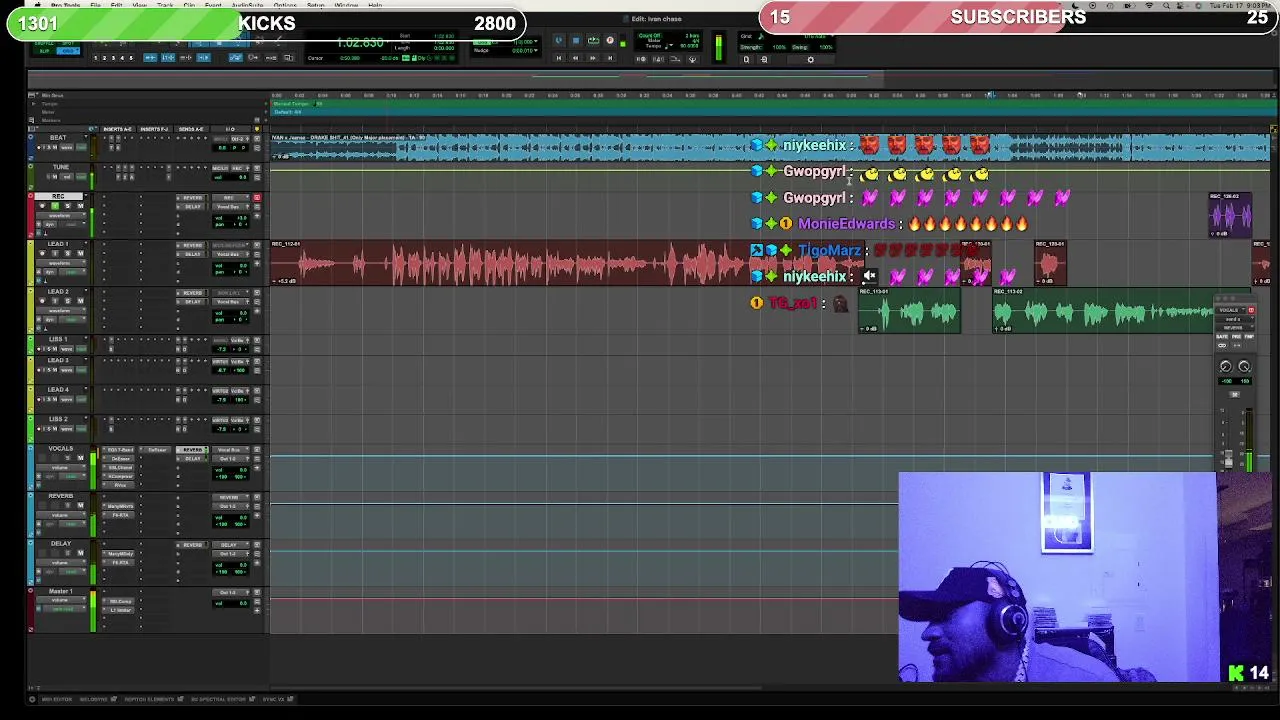This screenshot has height=720, width=1280.
Task: Click the INSERTS A-E column header
Action: (118, 129)
